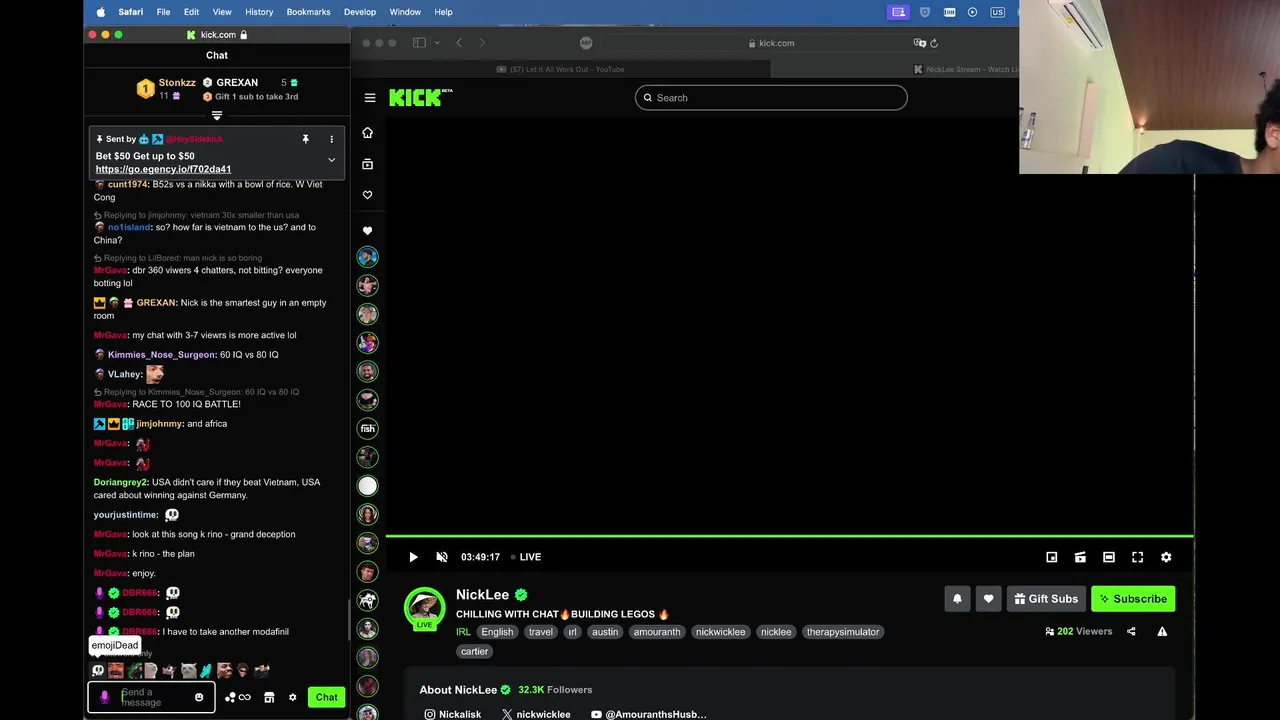This screenshot has height=720, width=1280.
Task: Click the Gift Subs button
Action: coord(1046,599)
